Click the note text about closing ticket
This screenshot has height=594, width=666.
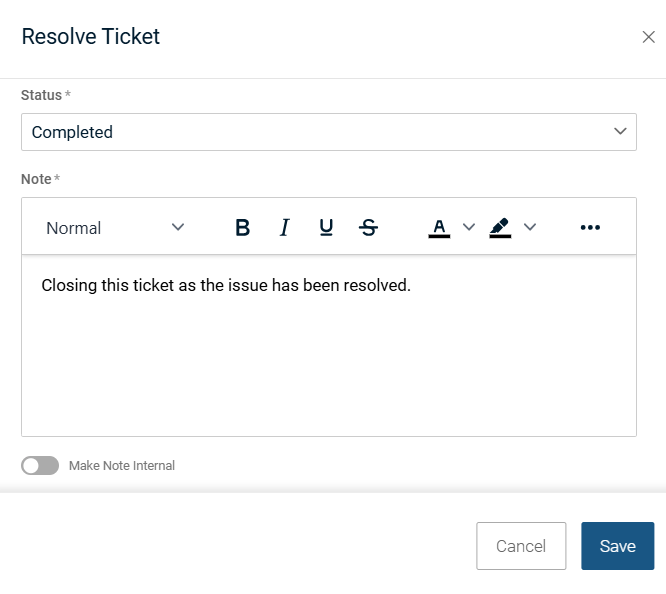[x=226, y=286]
